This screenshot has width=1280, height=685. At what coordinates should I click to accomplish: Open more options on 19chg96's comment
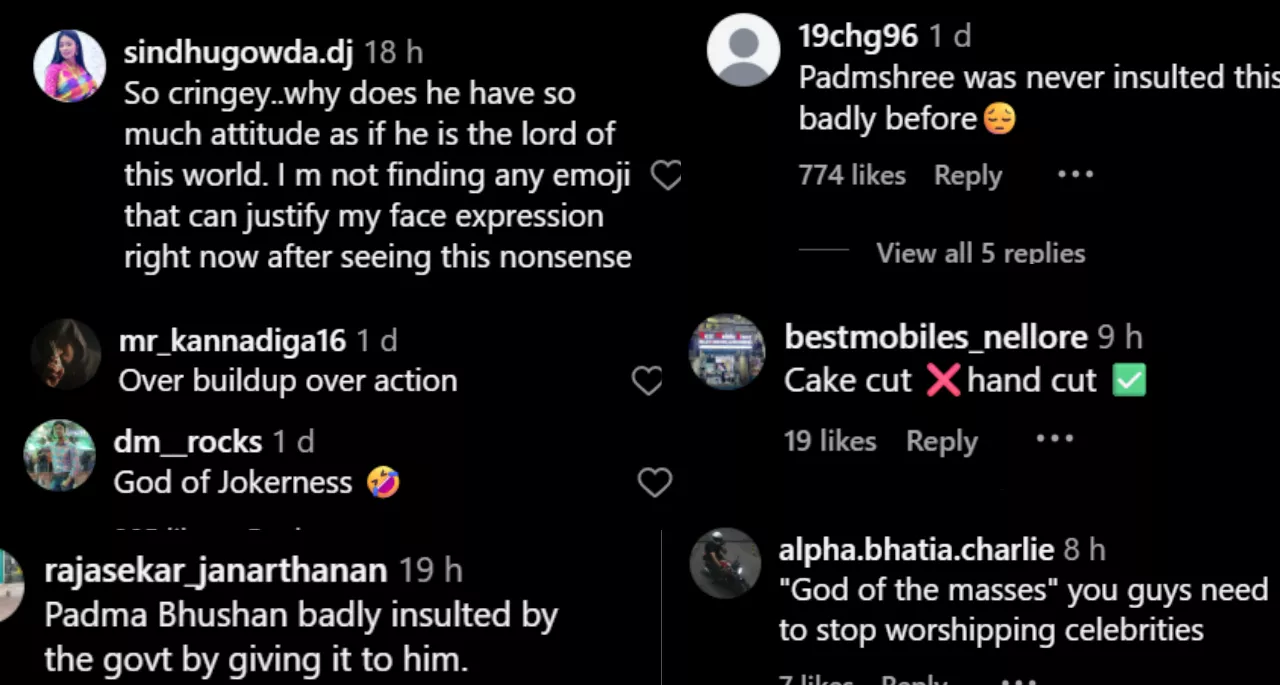tap(1075, 175)
